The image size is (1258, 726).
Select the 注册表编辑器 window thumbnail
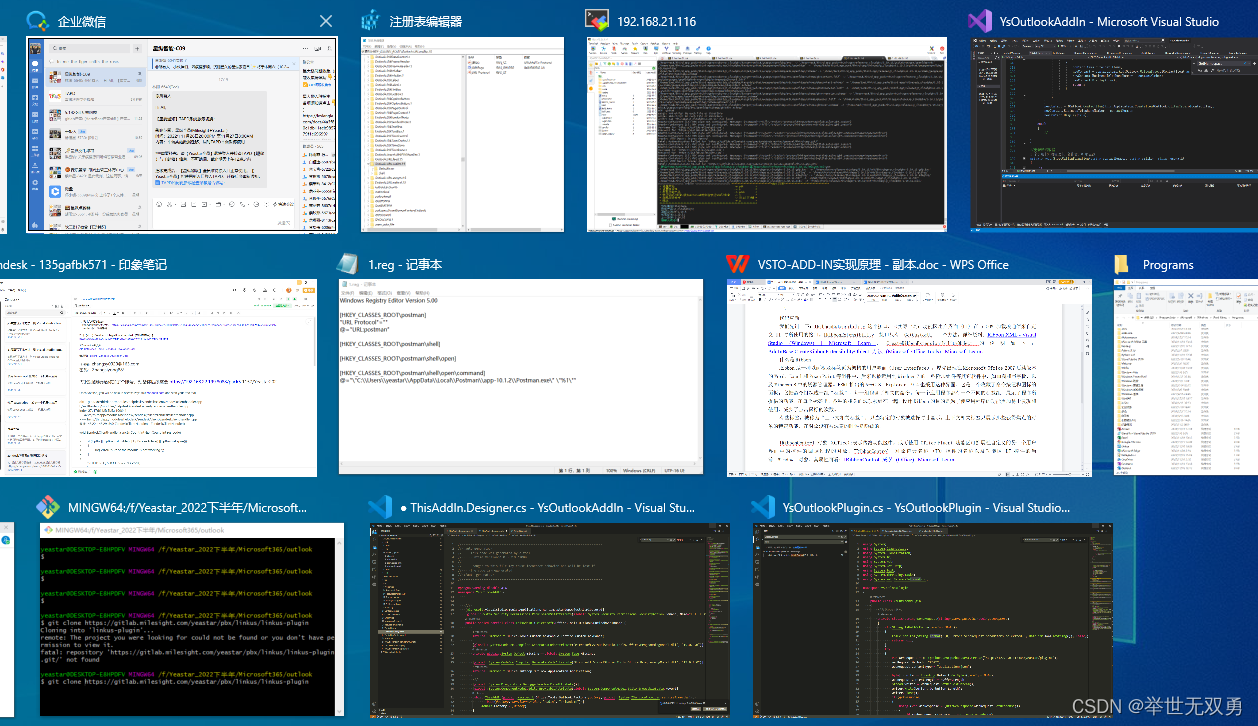point(462,134)
